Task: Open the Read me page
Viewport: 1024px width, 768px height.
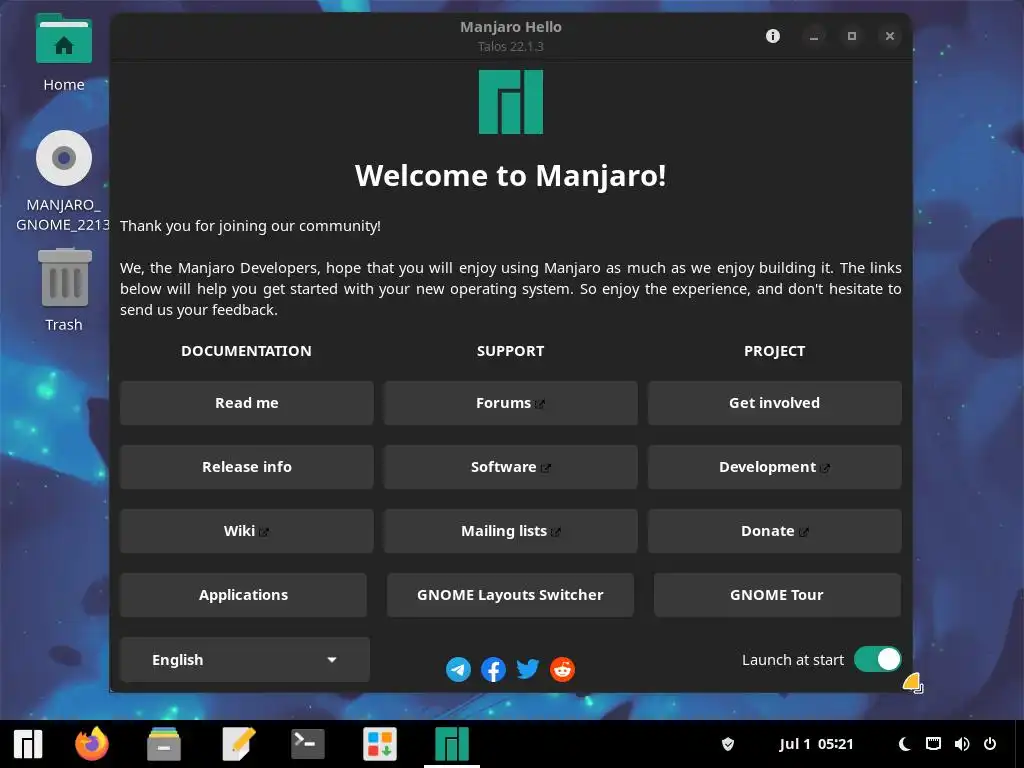Action: point(247,403)
